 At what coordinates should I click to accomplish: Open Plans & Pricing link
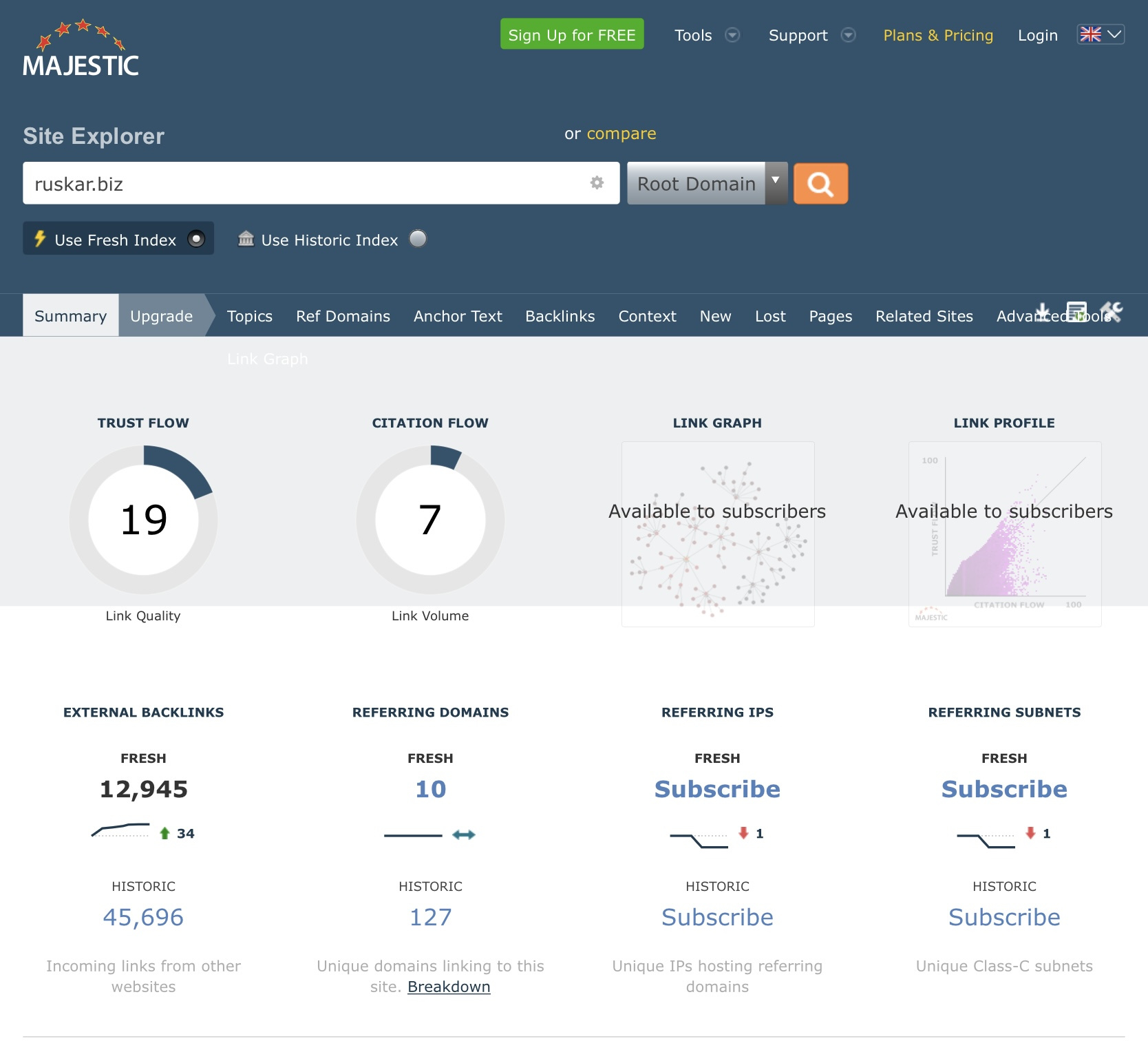coord(938,35)
